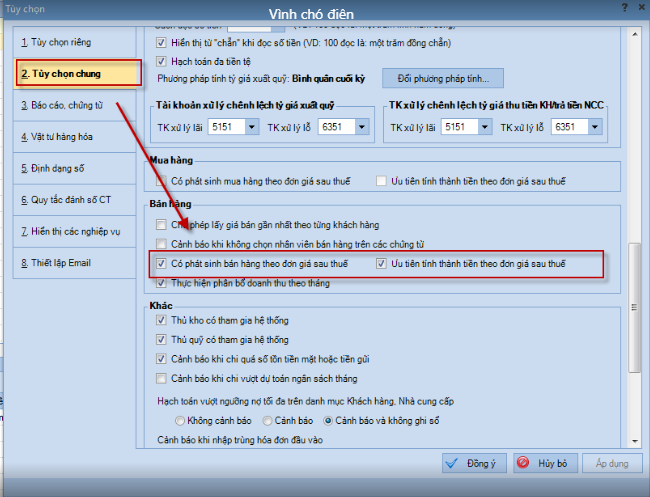Select the 'Cảnh báo' radio option
The width and height of the screenshot is (650, 497).
[x=267, y=421]
